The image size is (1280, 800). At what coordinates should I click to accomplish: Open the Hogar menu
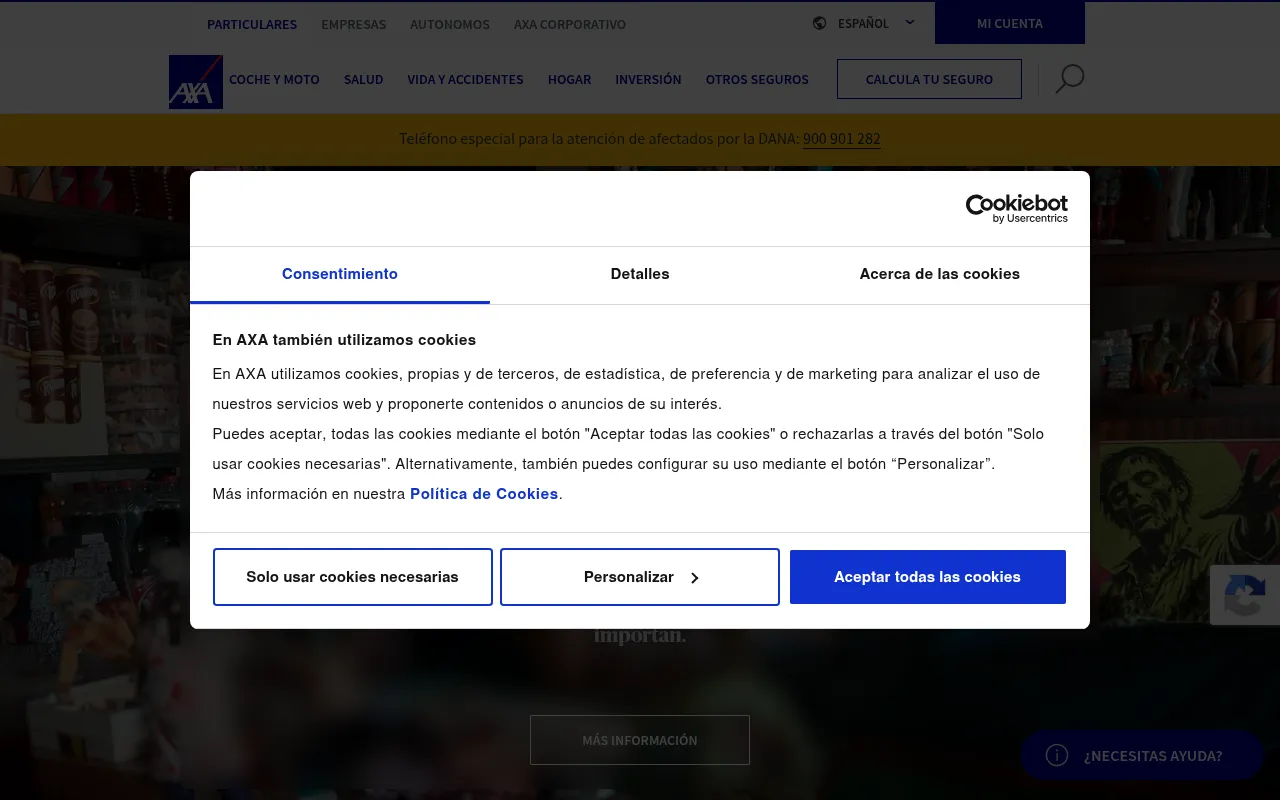tap(569, 79)
